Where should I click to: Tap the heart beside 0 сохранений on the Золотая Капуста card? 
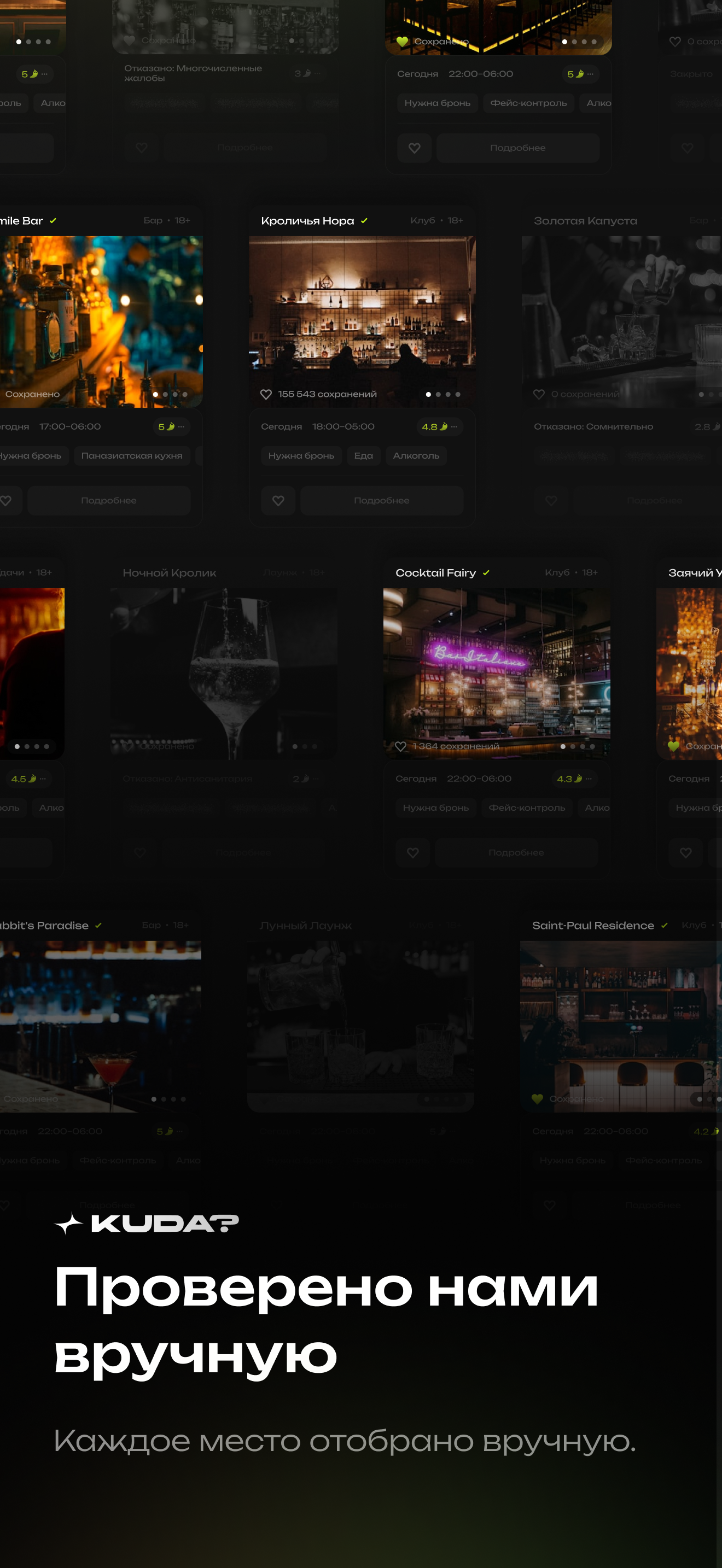(x=539, y=394)
